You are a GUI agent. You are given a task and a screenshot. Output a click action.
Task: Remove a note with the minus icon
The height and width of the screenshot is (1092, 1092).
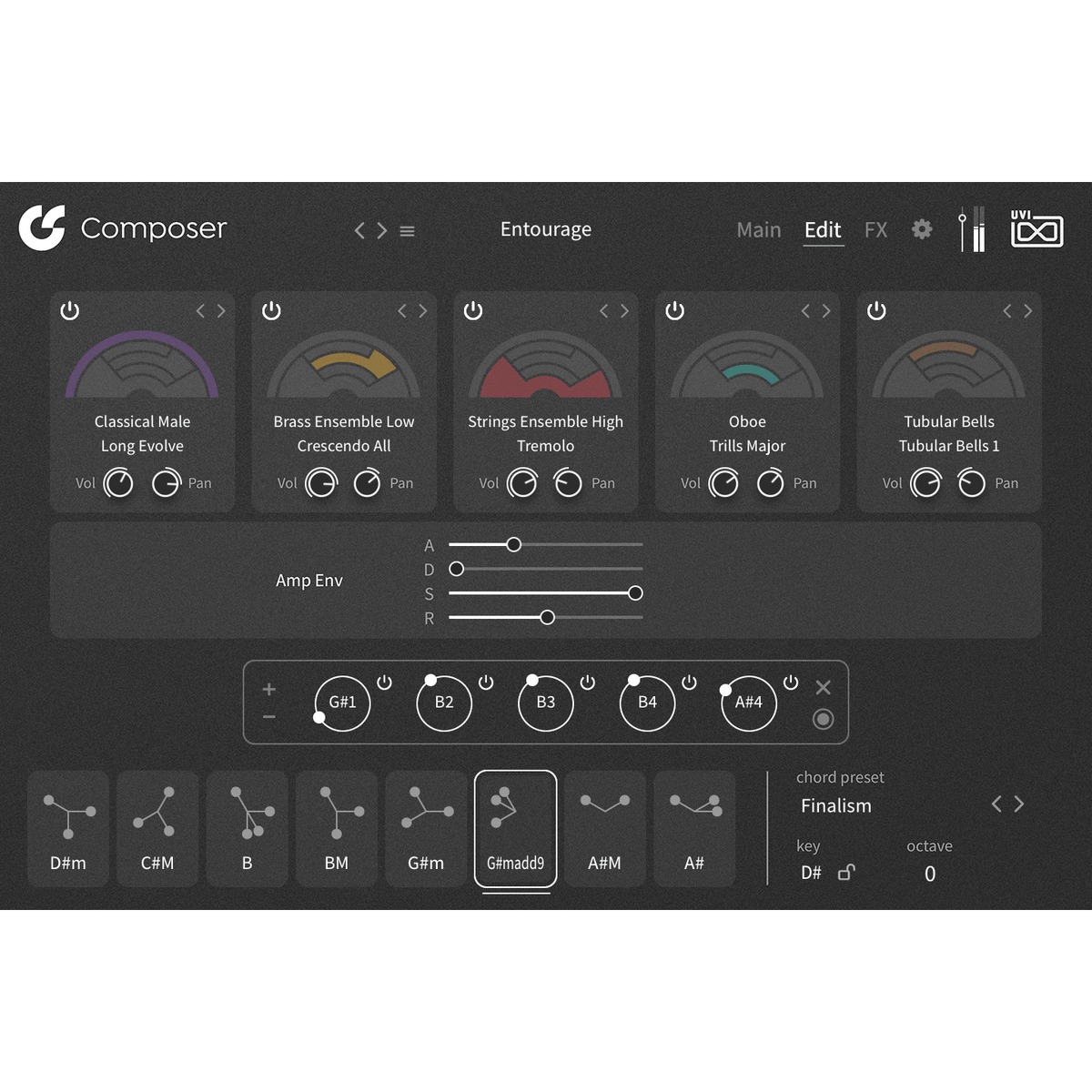269,717
